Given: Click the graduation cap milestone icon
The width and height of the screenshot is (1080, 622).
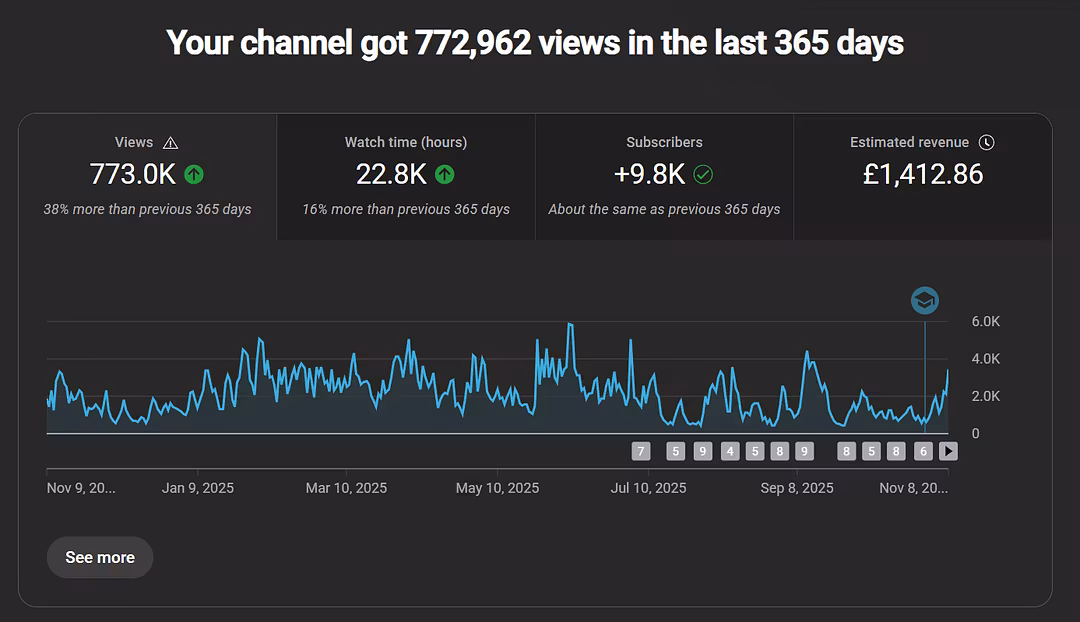Looking at the screenshot, I should coord(924,300).
